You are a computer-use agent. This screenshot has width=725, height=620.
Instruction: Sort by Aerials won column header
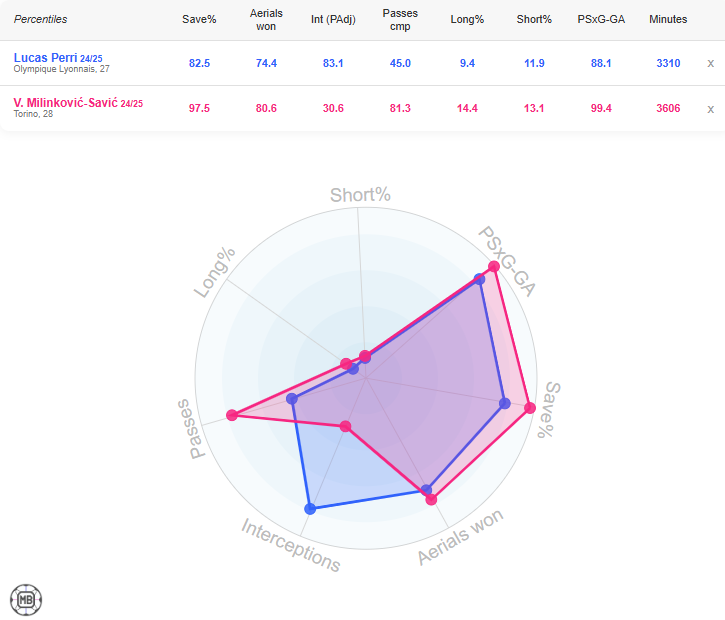[x=266, y=19]
